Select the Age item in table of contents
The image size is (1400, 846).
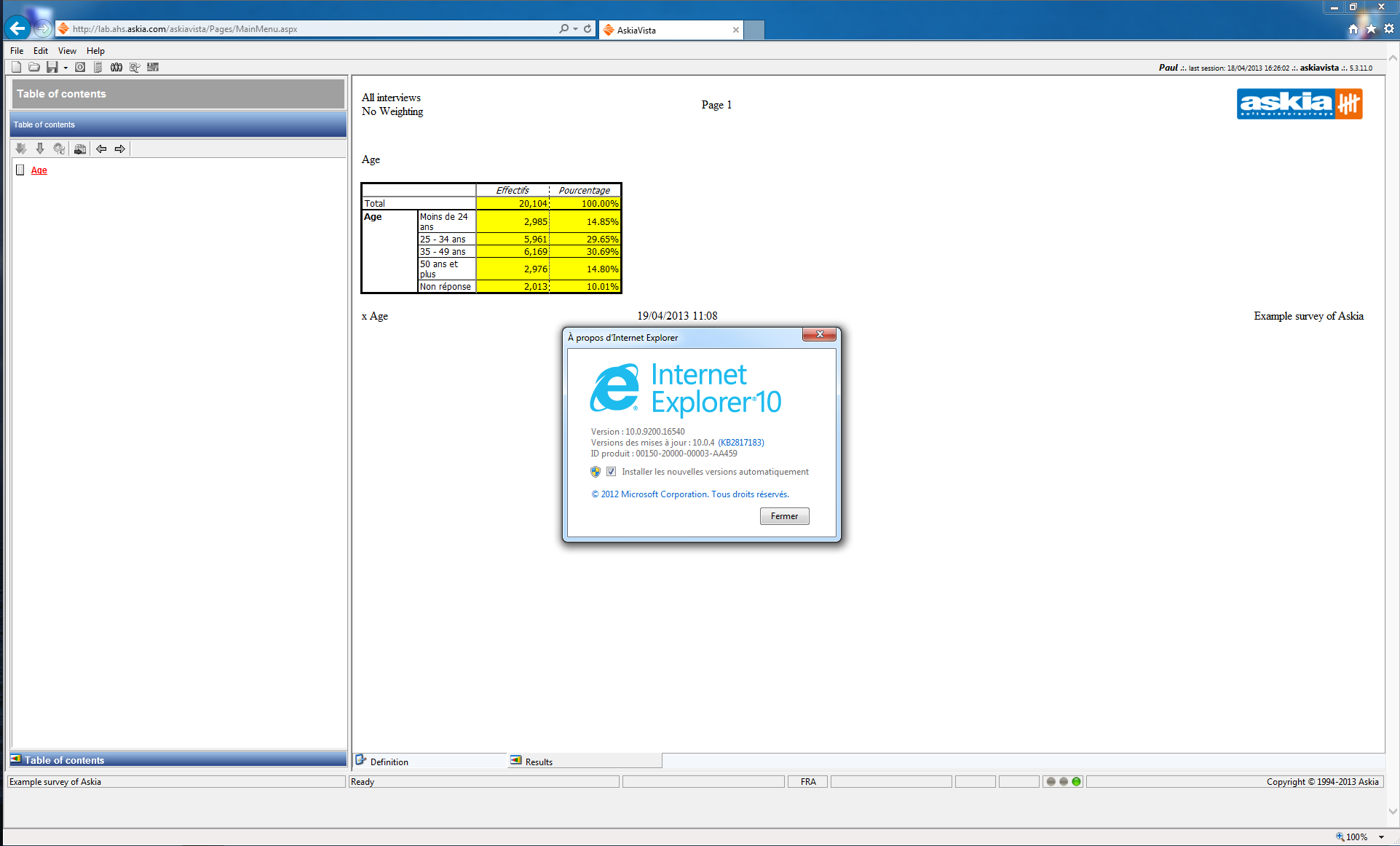pos(39,170)
